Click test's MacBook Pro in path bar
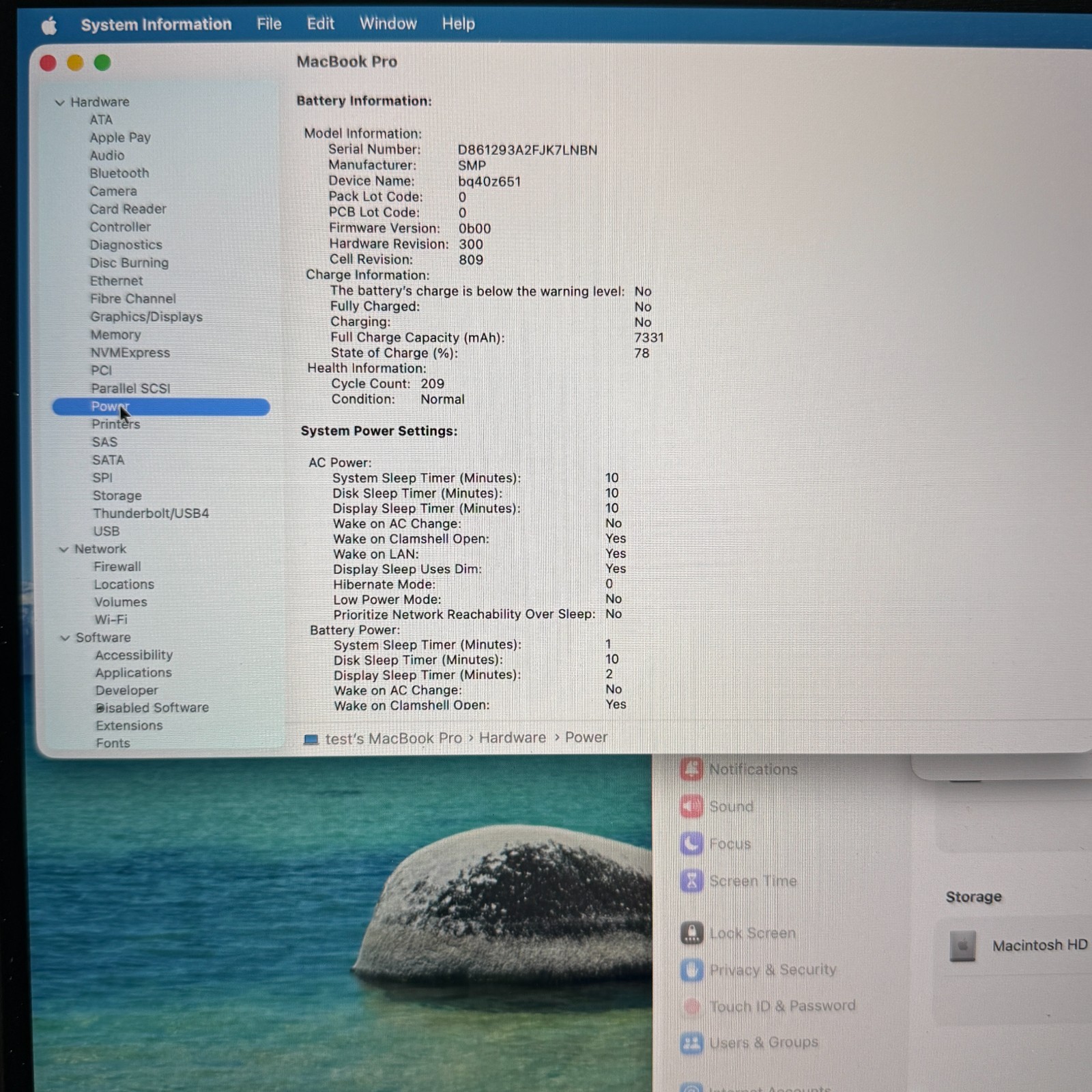 pos(394,738)
